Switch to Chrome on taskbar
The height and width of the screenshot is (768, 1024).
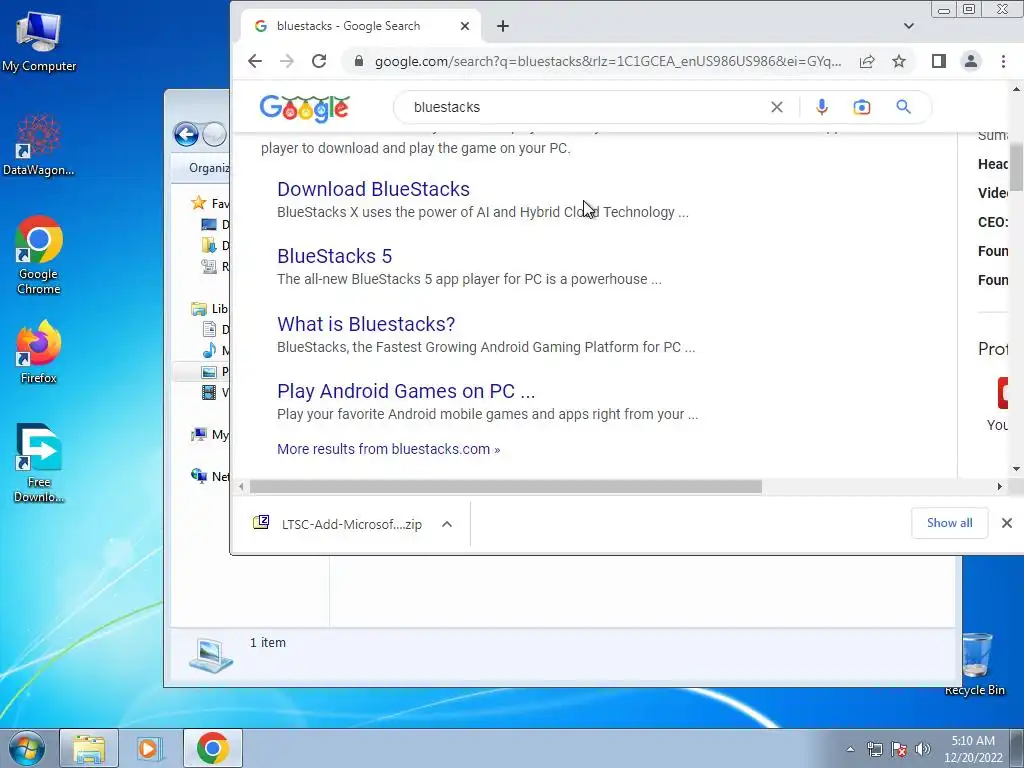pyautogui.click(x=212, y=748)
